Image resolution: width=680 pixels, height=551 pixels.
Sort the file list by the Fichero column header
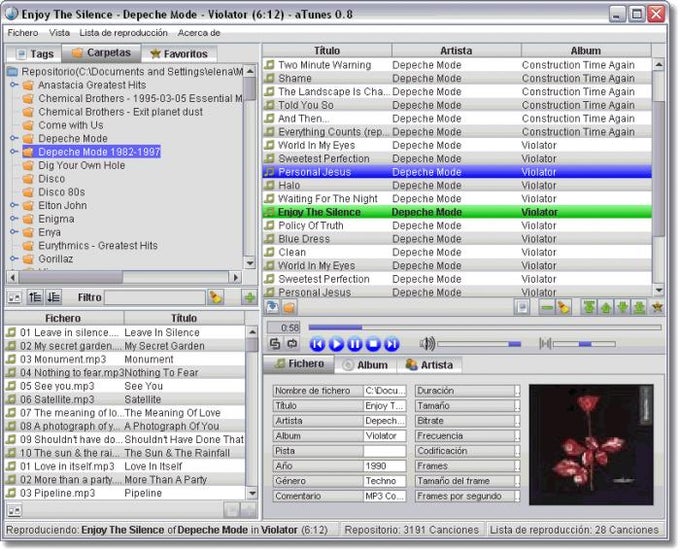(x=63, y=318)
